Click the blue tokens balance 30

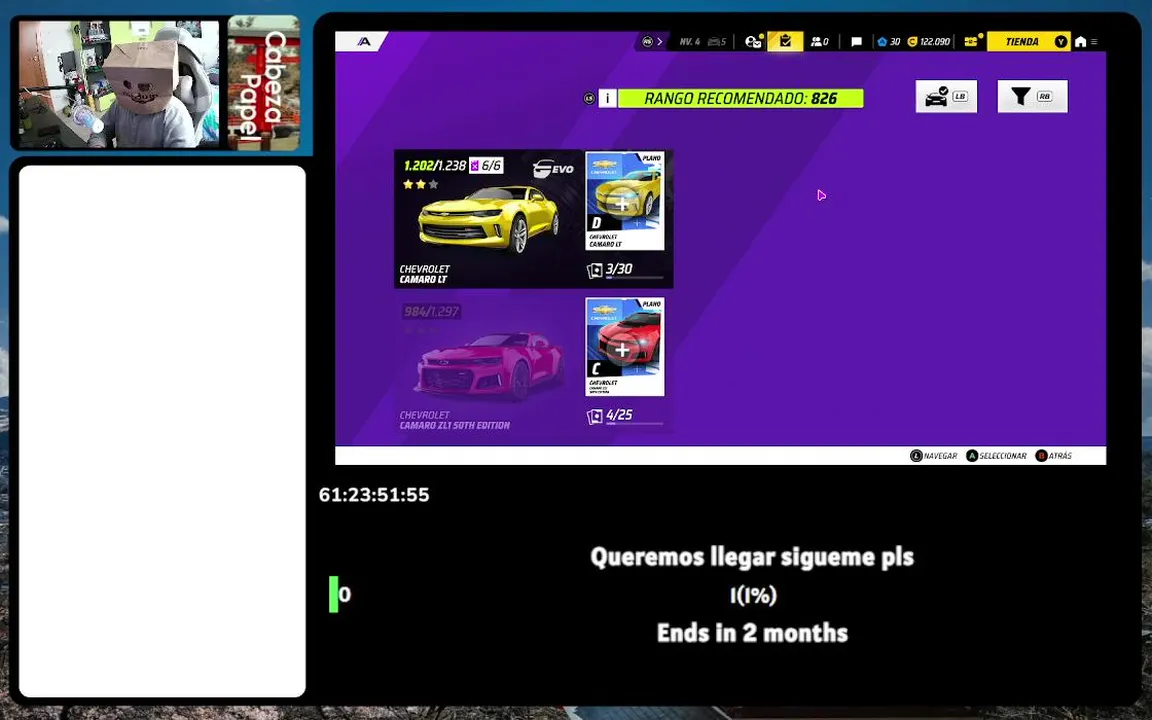pos(888,42)
